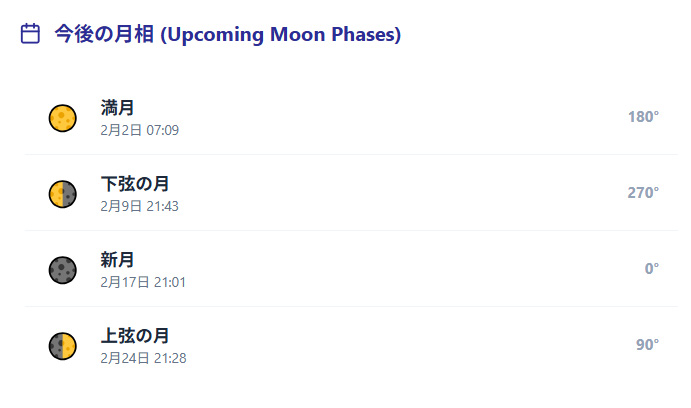Click the 下弦の月 phase title
Image resolution: width=691 pixels, height=408 pixels.
135,184
